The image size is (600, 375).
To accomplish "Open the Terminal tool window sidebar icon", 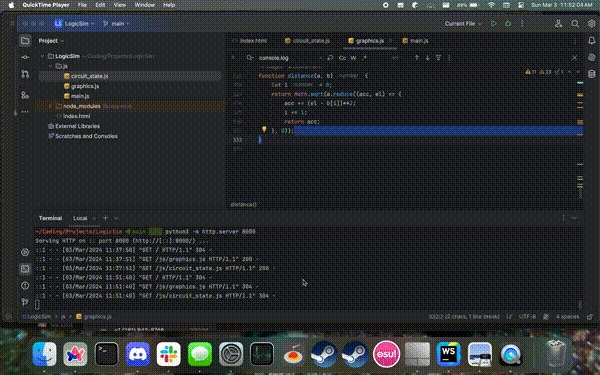I will tap(25, 269).
